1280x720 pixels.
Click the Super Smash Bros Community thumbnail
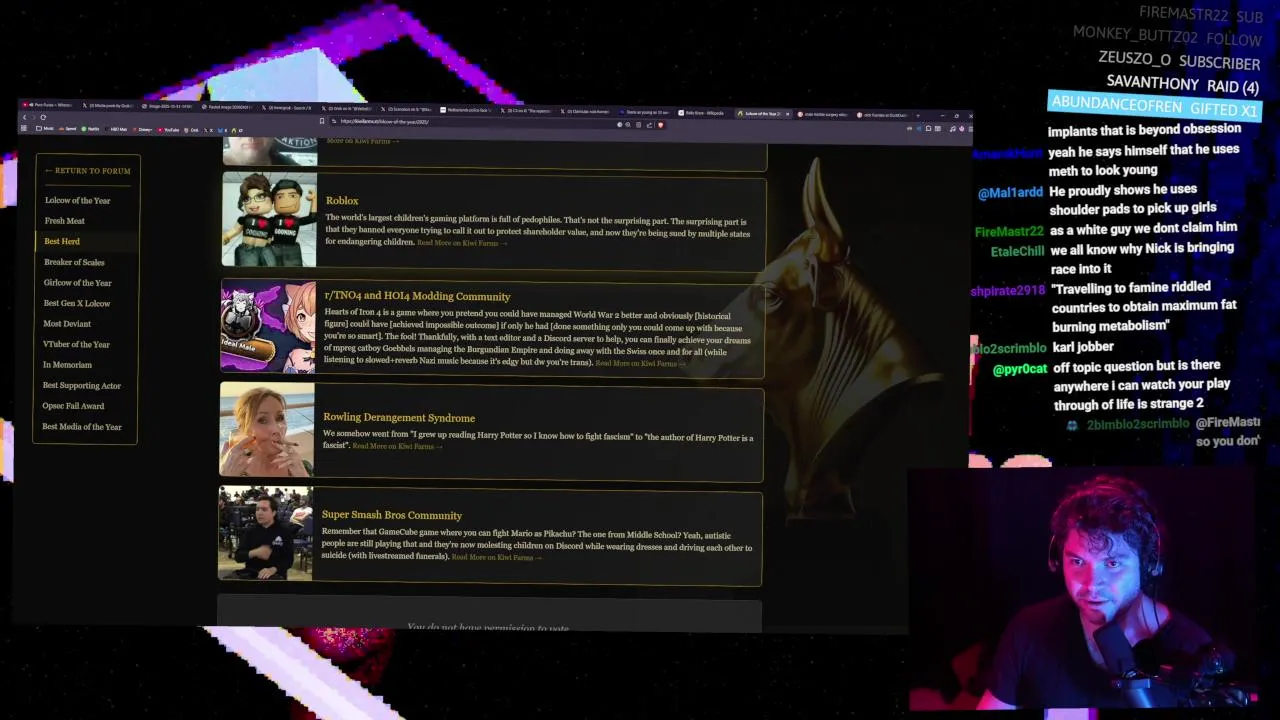(266, 534)
